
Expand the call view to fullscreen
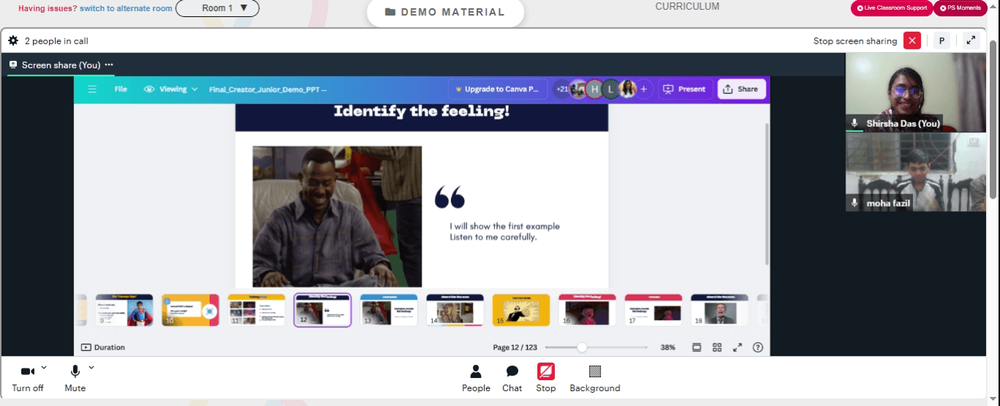click(x=971, y=40)
